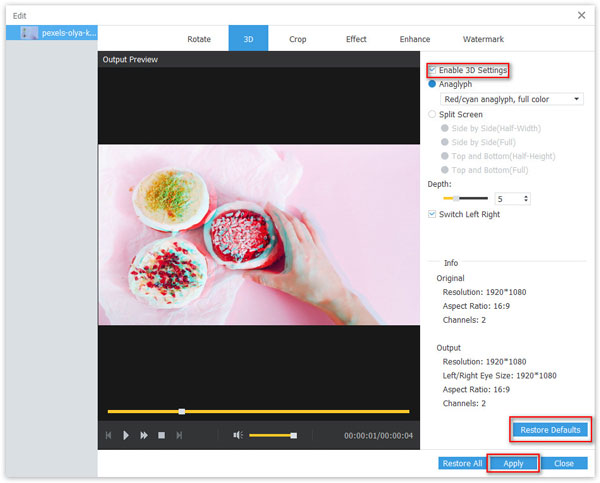Choose Side by Side(Full) option
The image size is (600, 483).
pos(444,142)
